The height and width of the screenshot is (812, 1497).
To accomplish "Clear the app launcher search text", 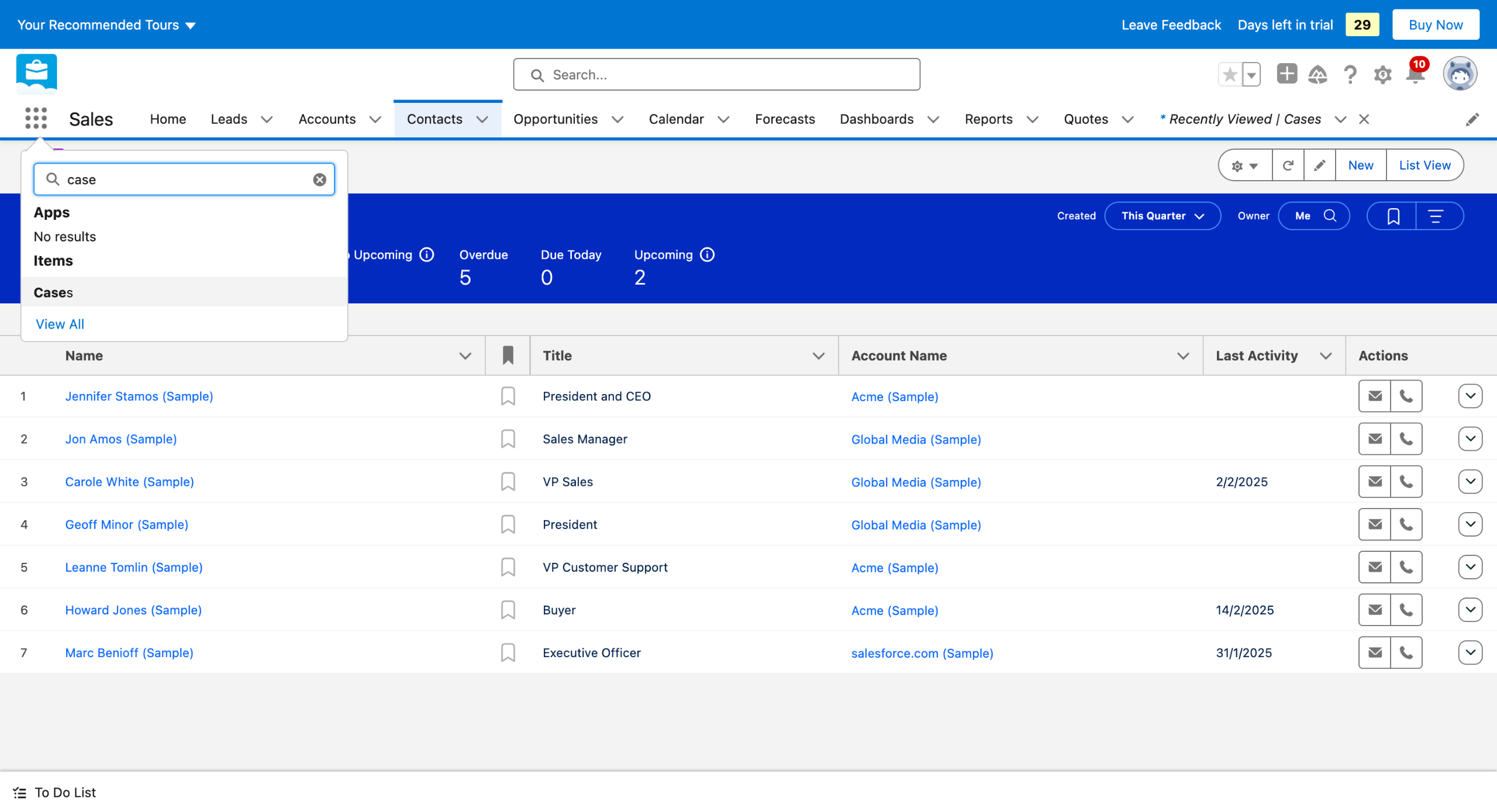I will 319,179.
